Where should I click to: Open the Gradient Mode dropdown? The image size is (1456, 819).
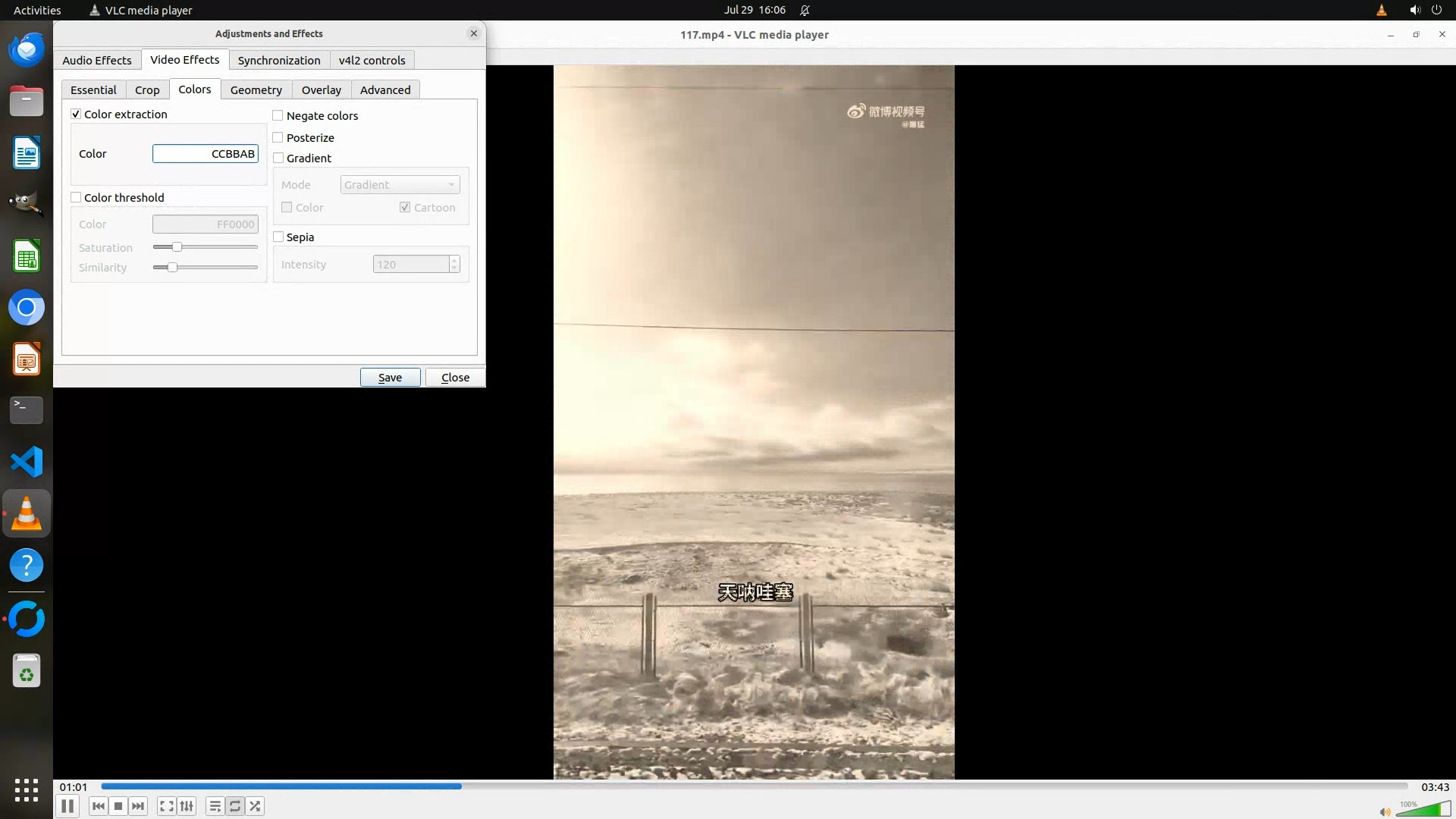click(400, 184)
